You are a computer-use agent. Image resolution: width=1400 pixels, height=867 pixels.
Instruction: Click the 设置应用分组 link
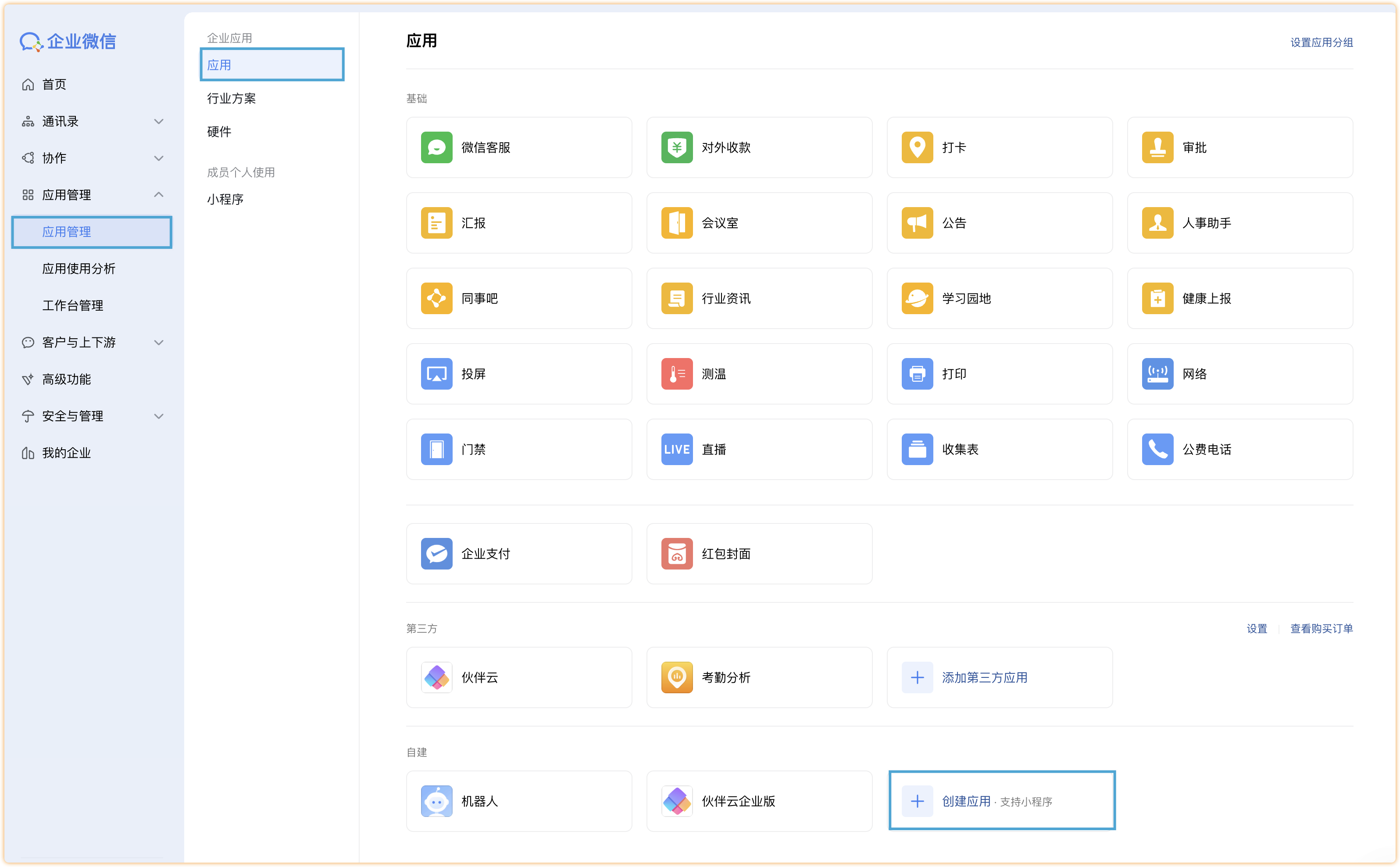[x=1321, y=43]
